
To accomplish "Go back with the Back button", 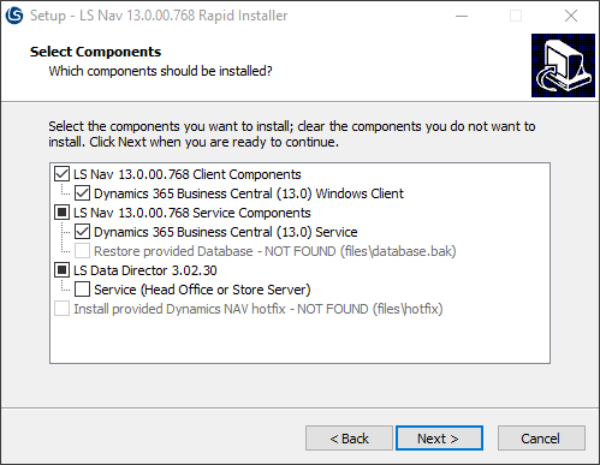I will pos(349,438).
